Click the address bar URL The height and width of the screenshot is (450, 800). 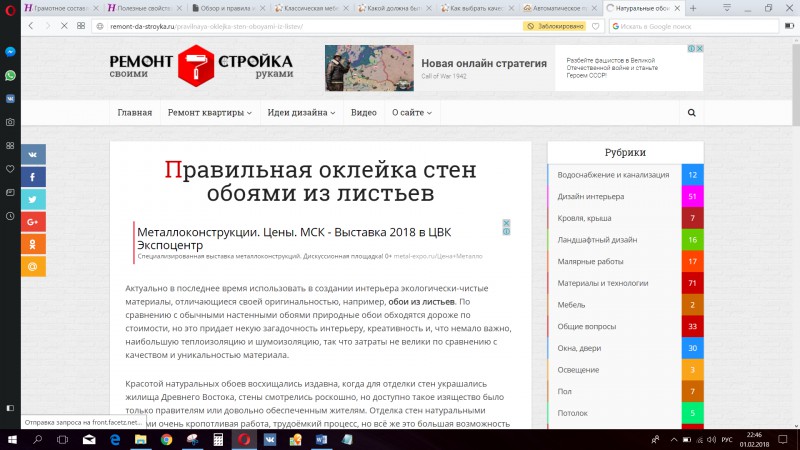coord(206,26)
